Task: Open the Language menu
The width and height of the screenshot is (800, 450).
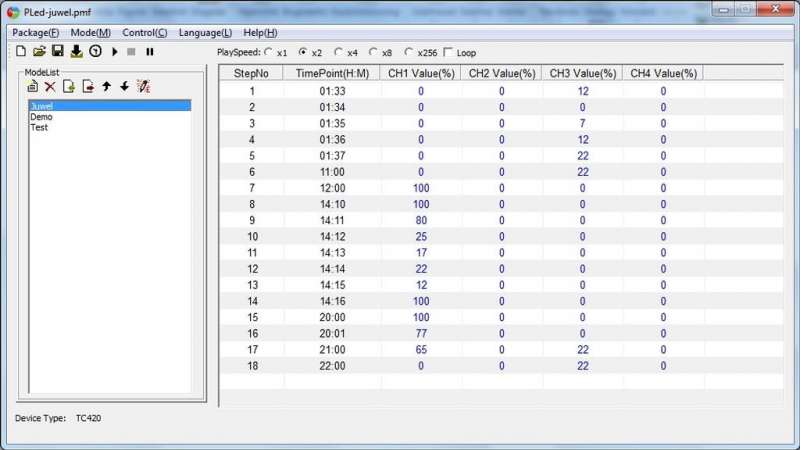Action: click(205, 32)
